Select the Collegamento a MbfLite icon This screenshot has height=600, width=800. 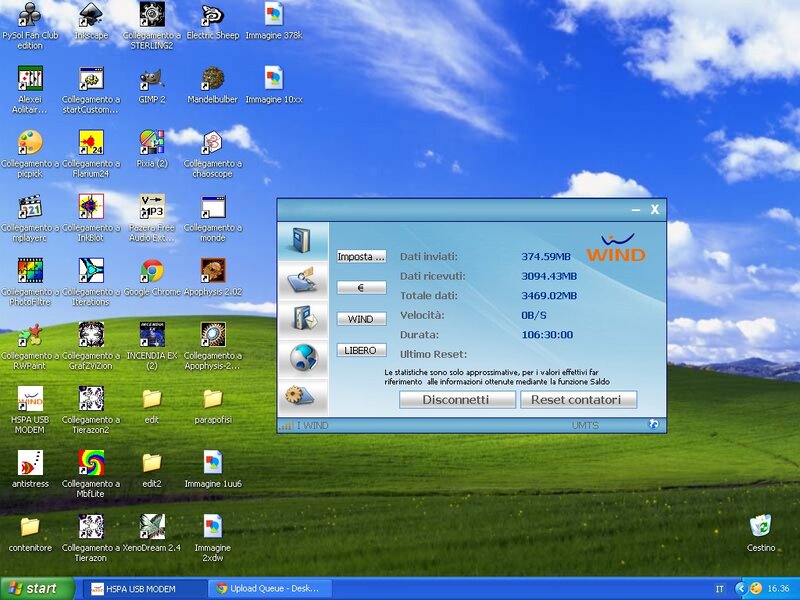coord(91,473)
